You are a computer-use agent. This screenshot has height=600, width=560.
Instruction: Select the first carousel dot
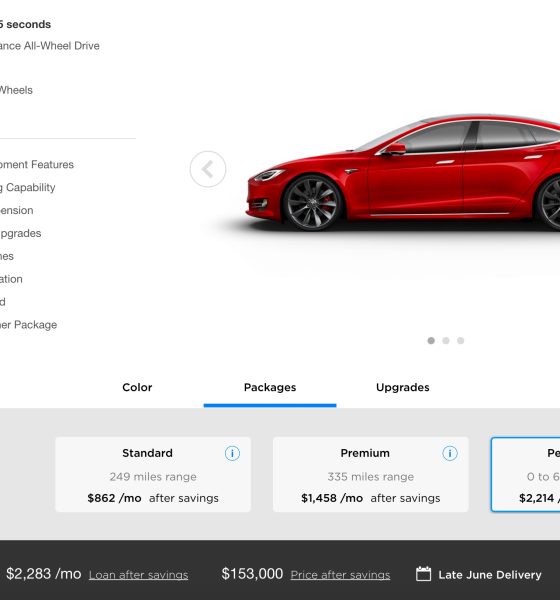tap(431, 341)
